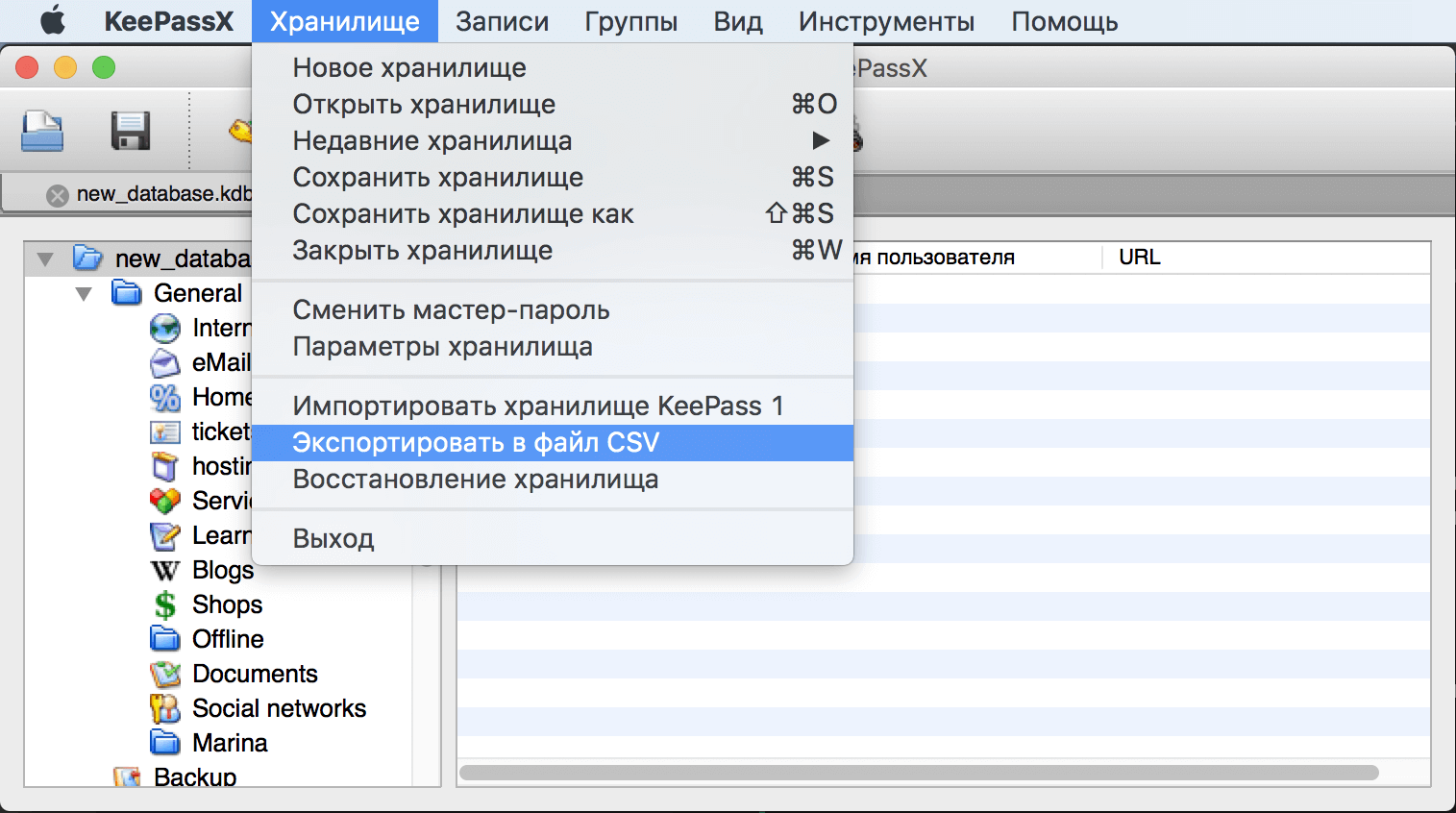The image size is (1456, 813).
Task: Select the Shops dollar sign icon
Action: 164,604
